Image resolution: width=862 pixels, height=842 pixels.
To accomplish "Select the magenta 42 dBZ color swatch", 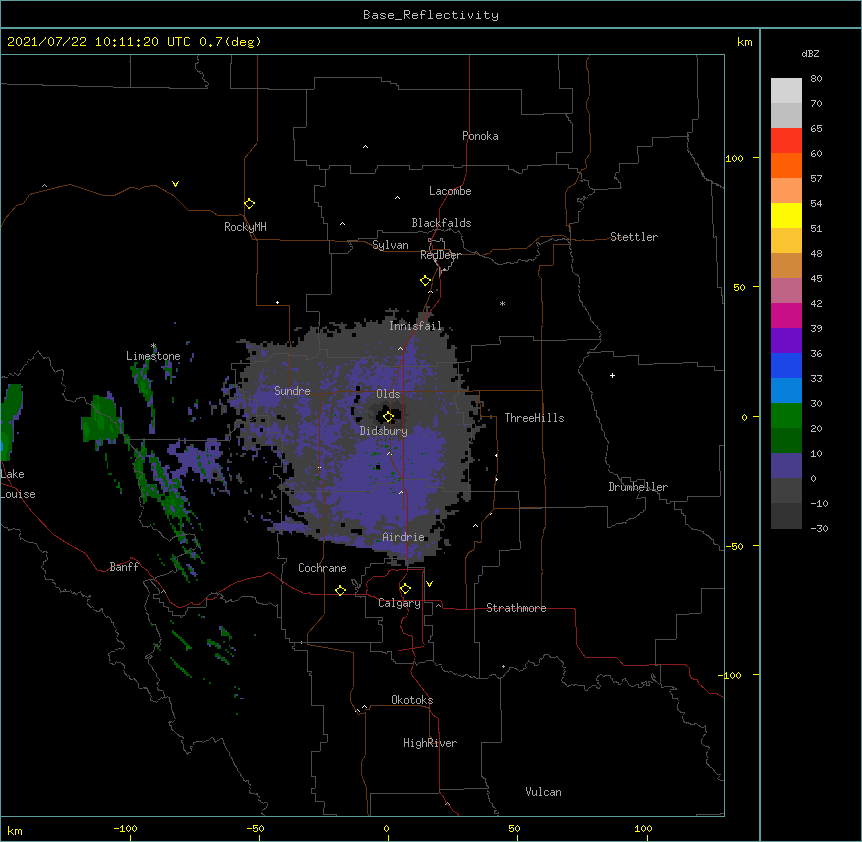I will pyautogui.click(x=786, y=315).
